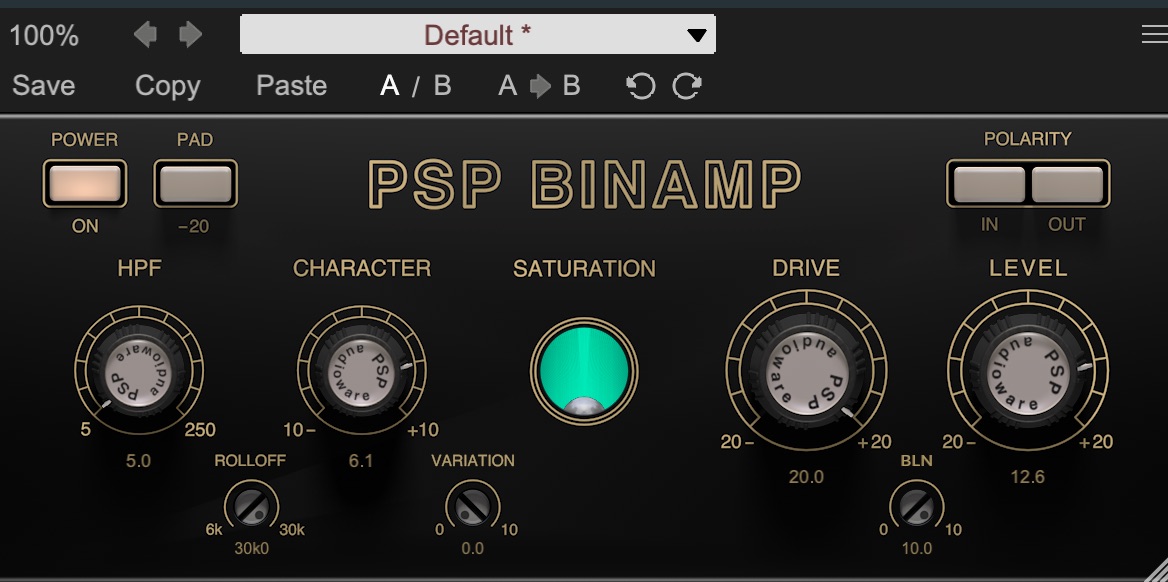Click the undo icon
This screenshot has width=1168, height=582.
pyautogui.click(x=640, y=87)
